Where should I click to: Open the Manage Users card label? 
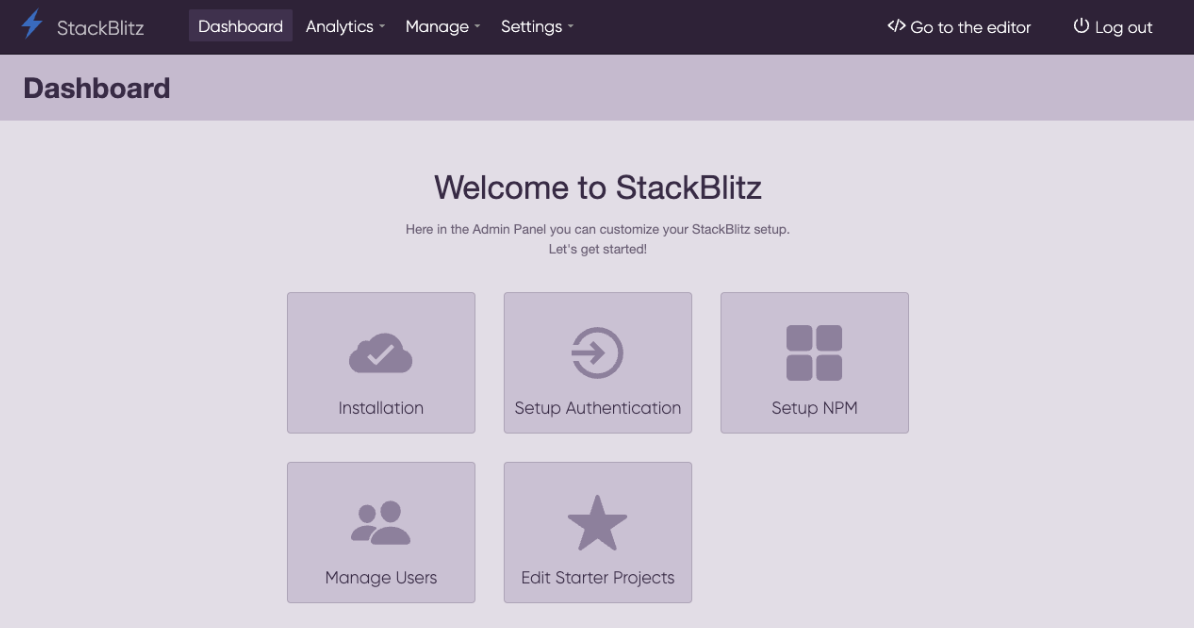click(x=381, y=578)
